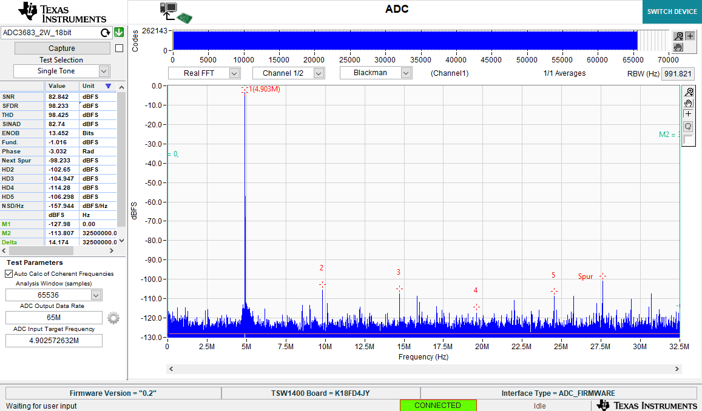Click the ADC Input Target Frequency field
This screenshot has height=411, width=702.
click(54, 341)
